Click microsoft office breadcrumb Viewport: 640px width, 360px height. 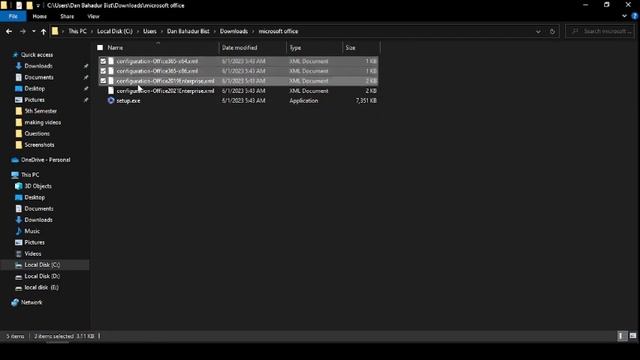coord(278,31)
